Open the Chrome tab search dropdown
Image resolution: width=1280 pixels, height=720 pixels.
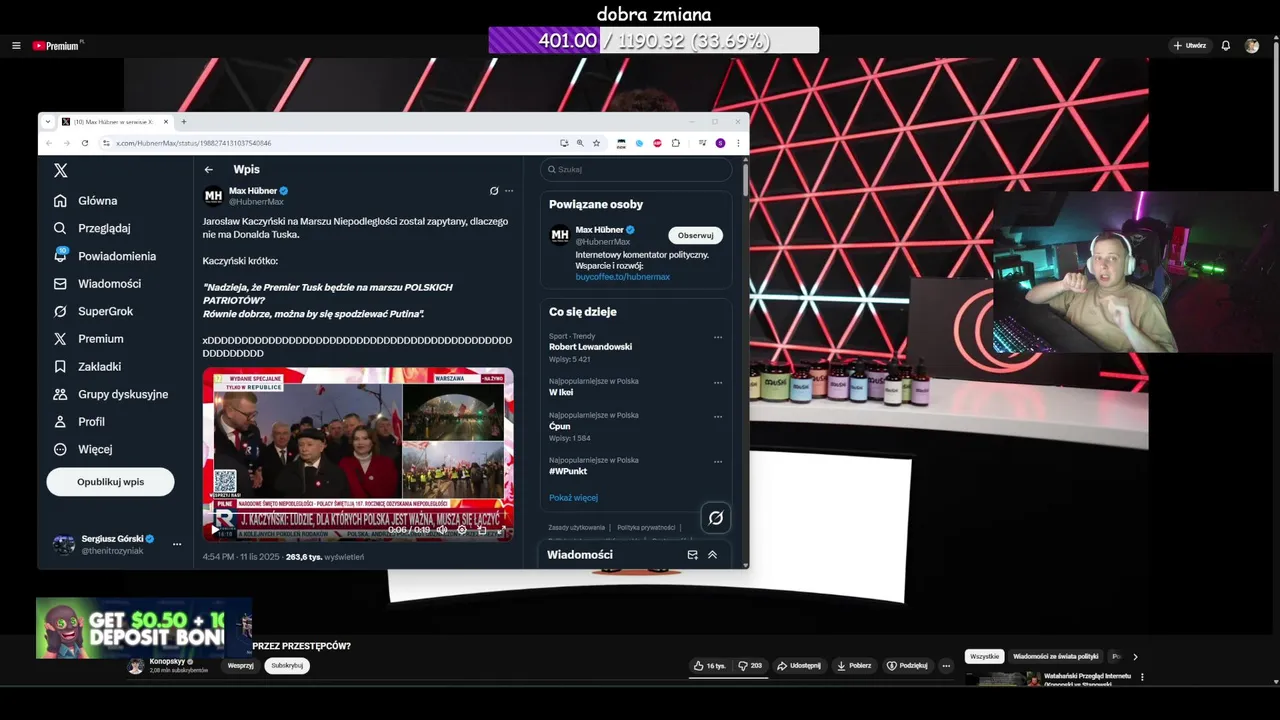[48, 121]
